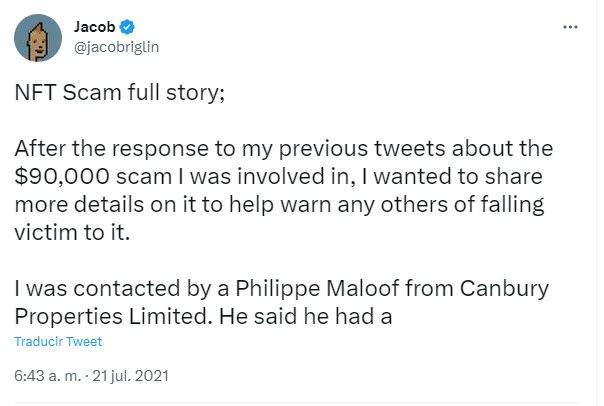Open the three-dot more options menu
Screen dimensions: 604x406
pos(570,27)
